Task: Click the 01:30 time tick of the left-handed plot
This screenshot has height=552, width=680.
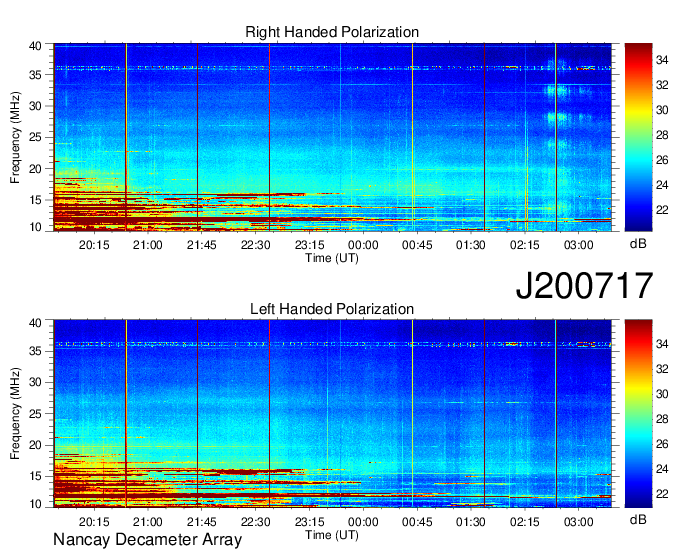Action: pyautogui.click(x=471, y=522)
